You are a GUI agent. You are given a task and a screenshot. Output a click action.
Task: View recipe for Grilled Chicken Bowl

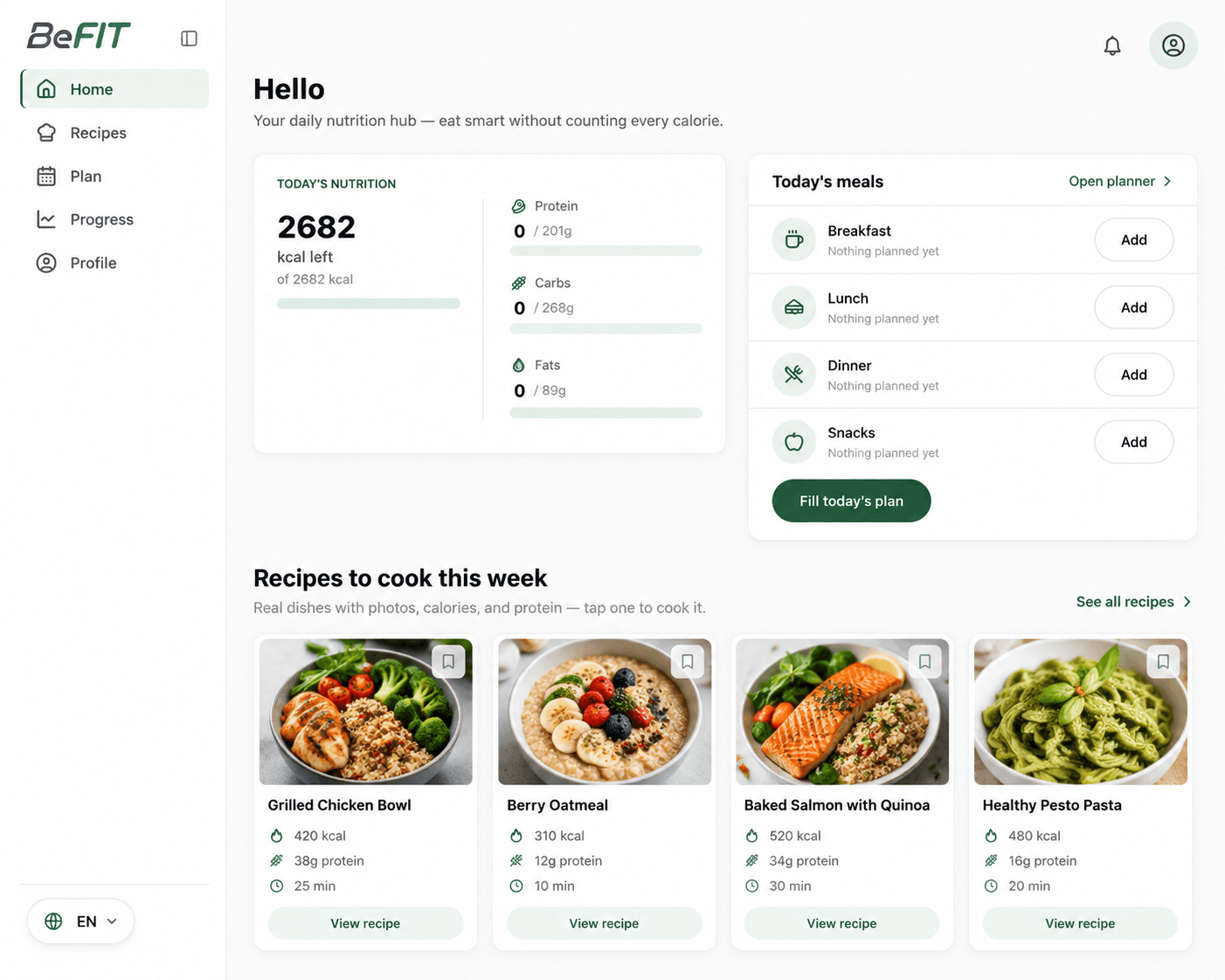tap(365, 923)
